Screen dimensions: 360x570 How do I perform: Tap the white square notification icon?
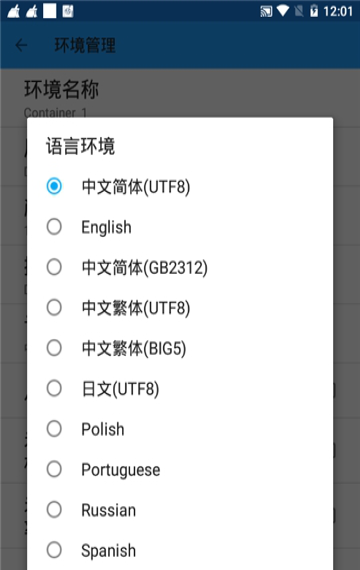pos(50,11)
